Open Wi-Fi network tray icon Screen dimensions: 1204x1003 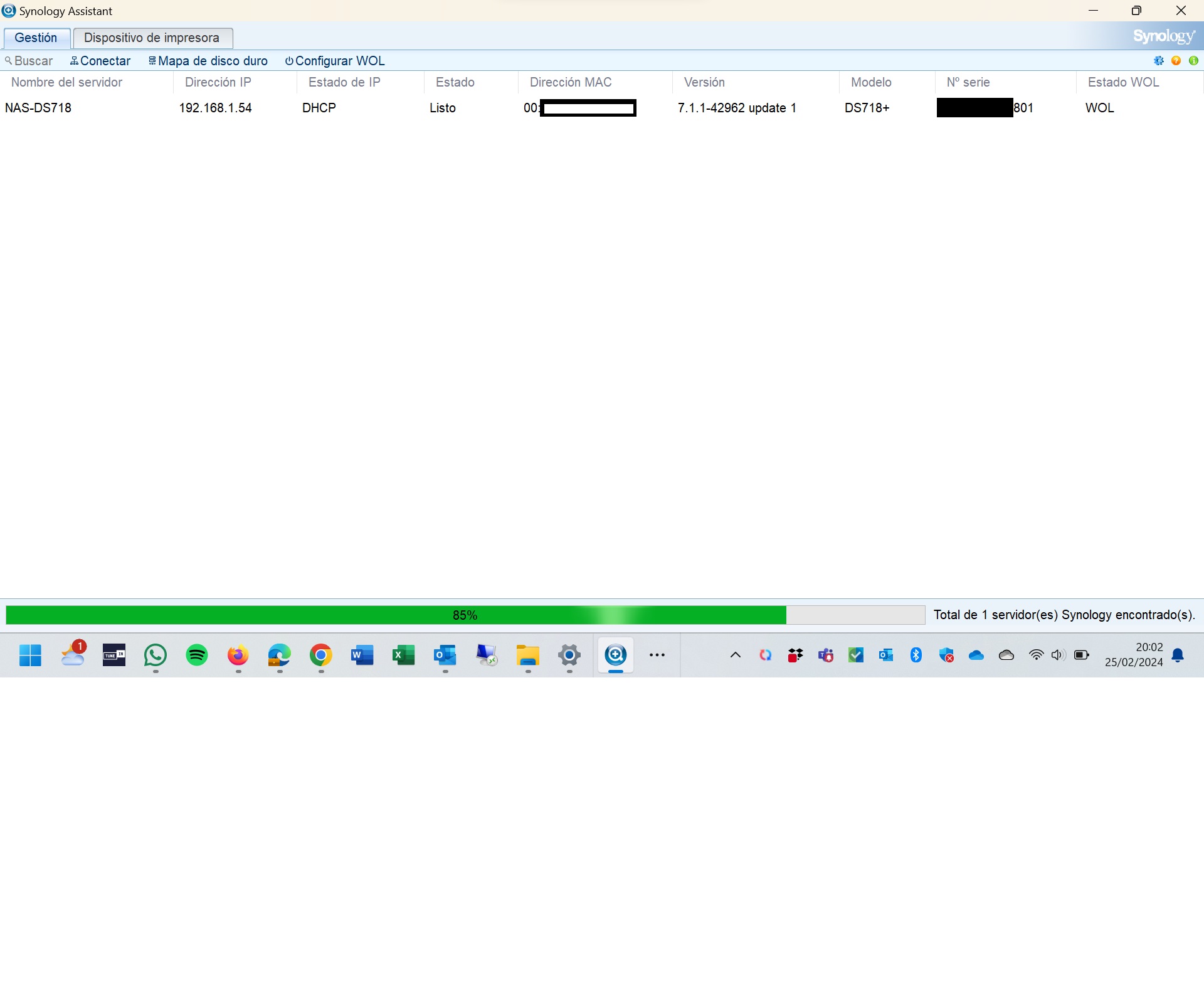coord(1036,655)
